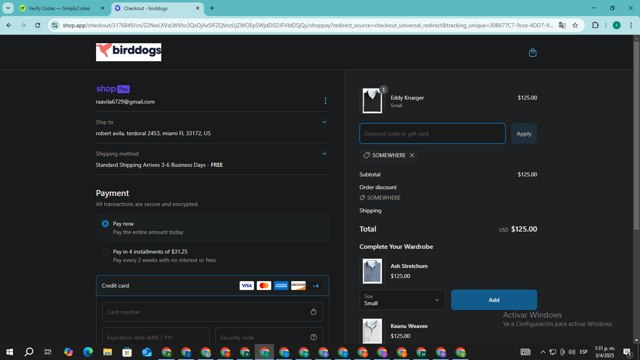Open Windows Start menu
The height and width of the screenshot is (360, 640).
[x=9, y=352]
